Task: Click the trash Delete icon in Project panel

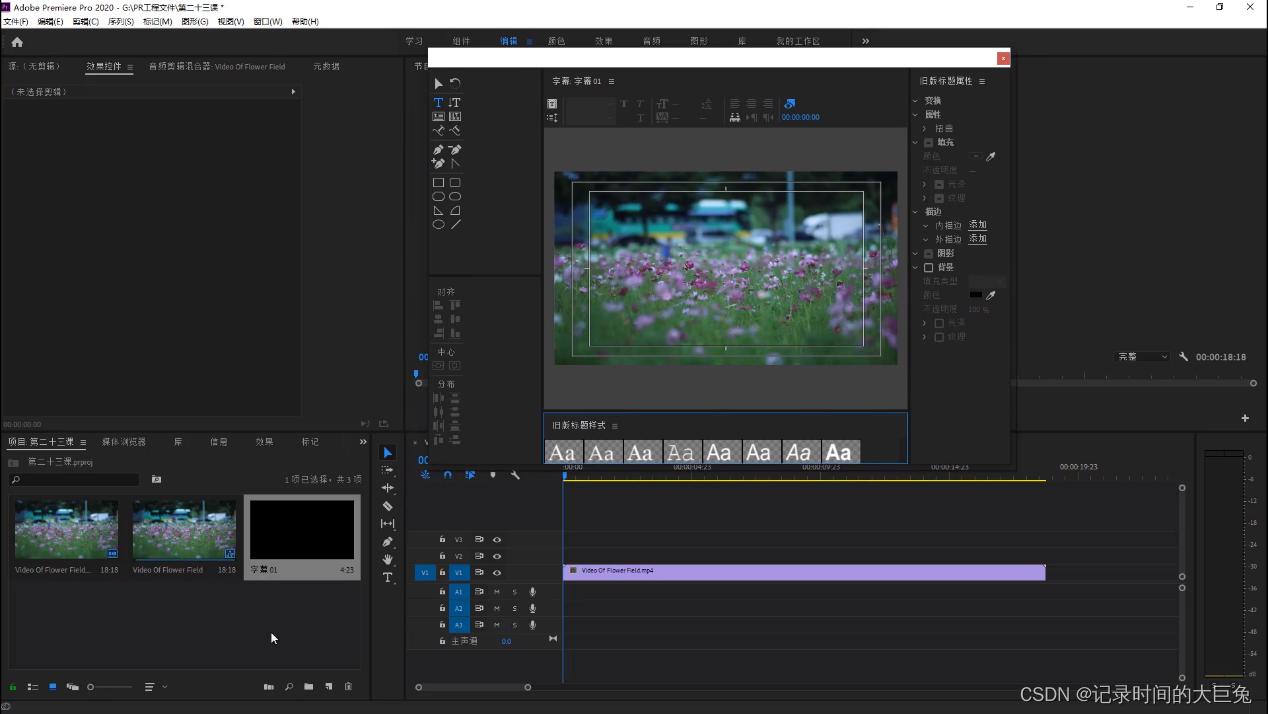Action: tap(348, 687)
